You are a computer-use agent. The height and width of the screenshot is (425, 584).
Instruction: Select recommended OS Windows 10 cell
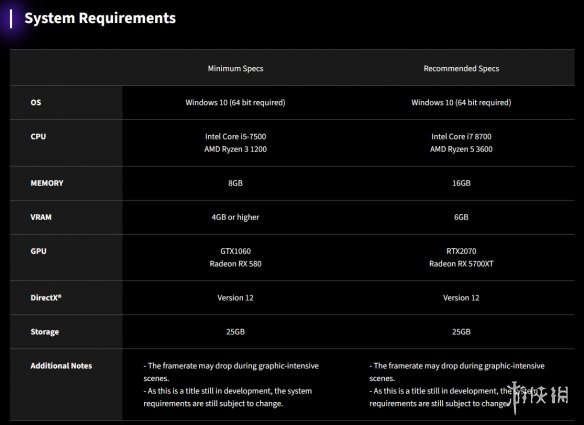tap(461, 102)
